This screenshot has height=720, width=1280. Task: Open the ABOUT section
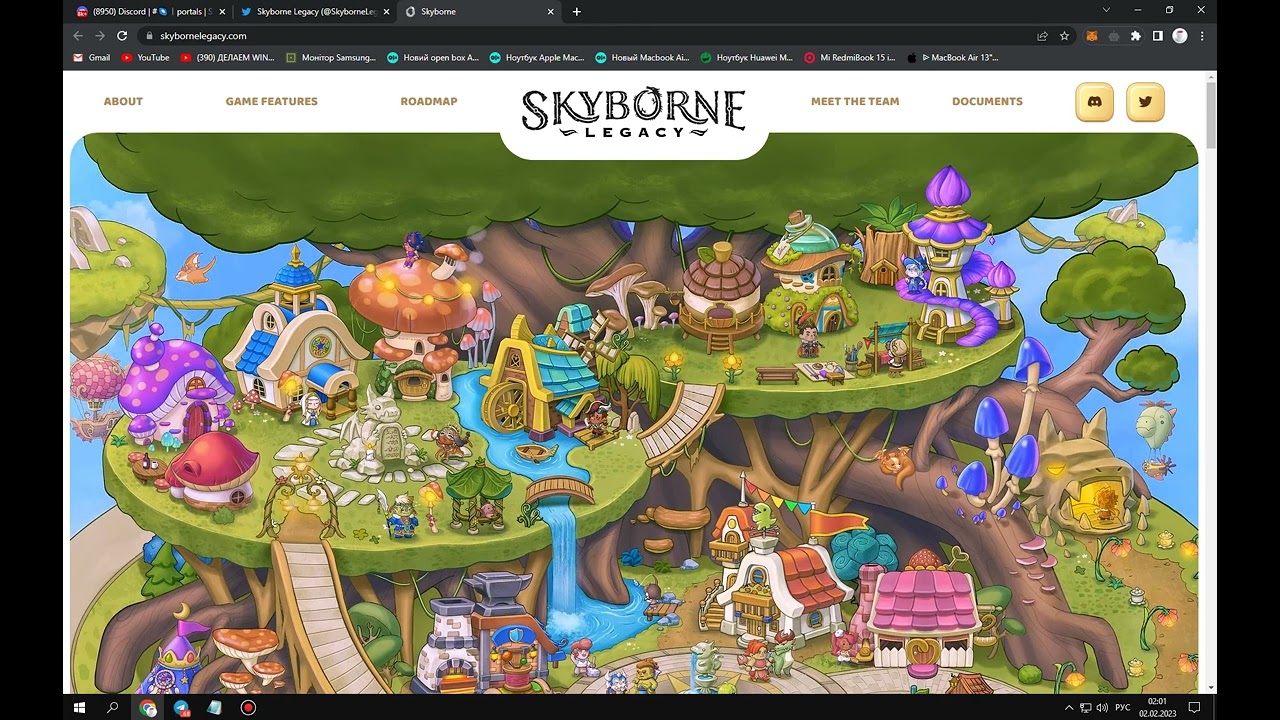click(x=123, y=101)
